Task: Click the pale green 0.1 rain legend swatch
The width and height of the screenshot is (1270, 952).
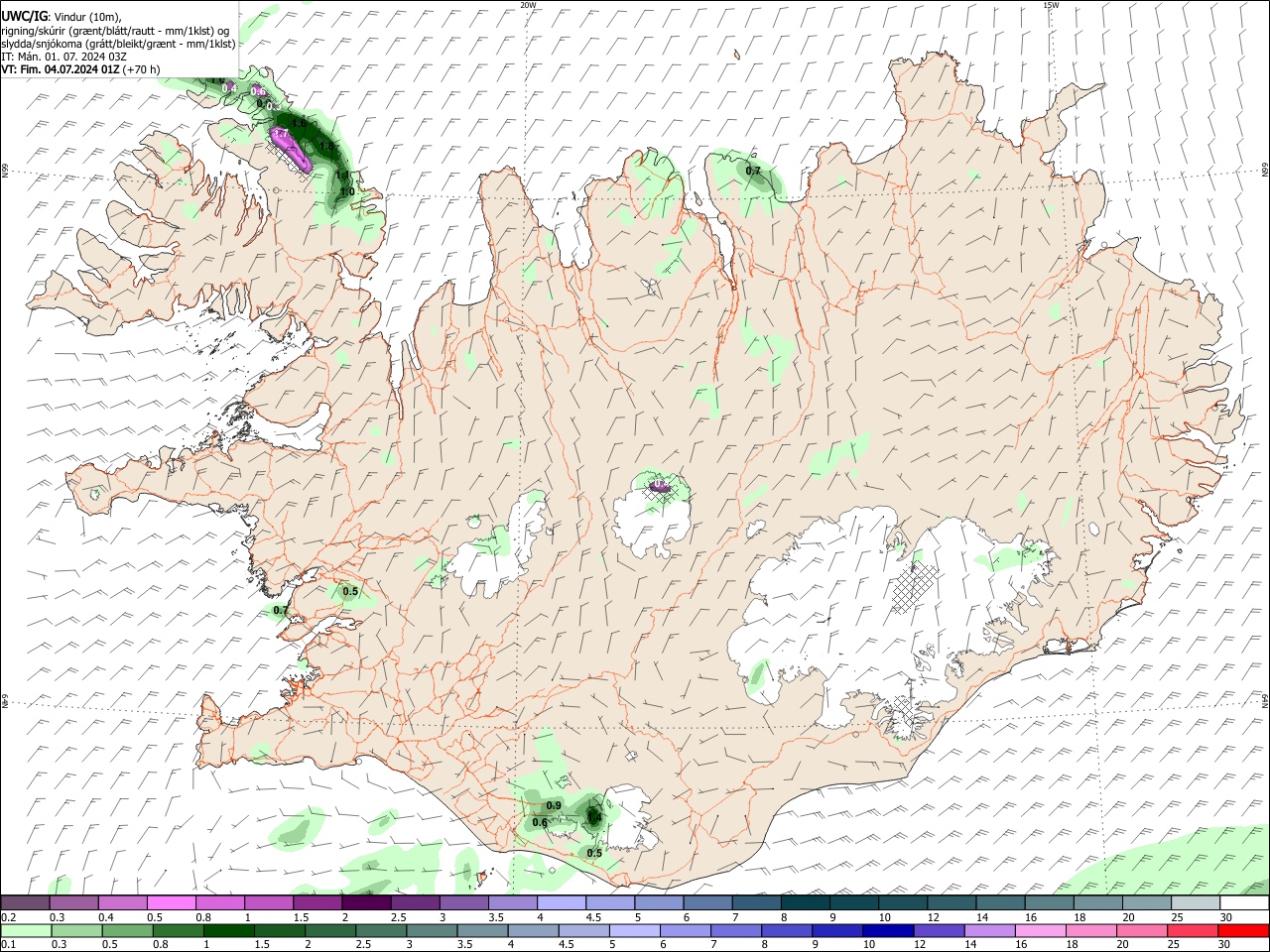Action: click(25, 931)
